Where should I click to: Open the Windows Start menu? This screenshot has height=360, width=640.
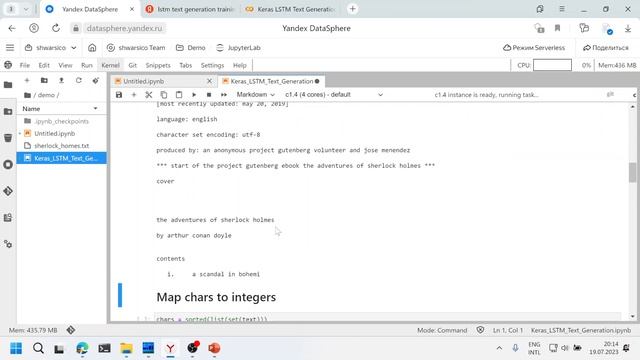coord(16,348)
